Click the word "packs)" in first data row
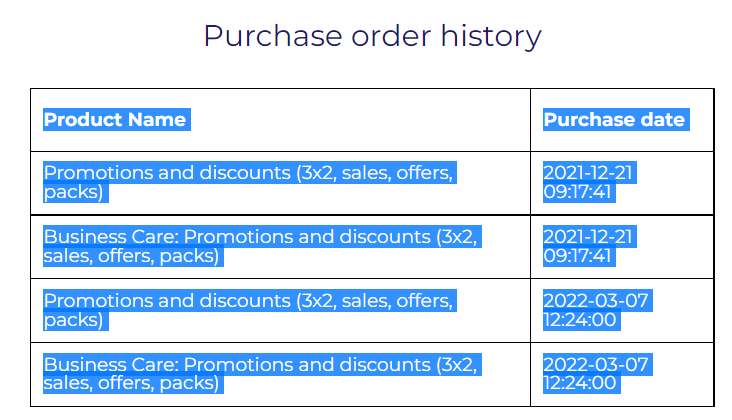The image size is (732, 420). coord(73,191)
